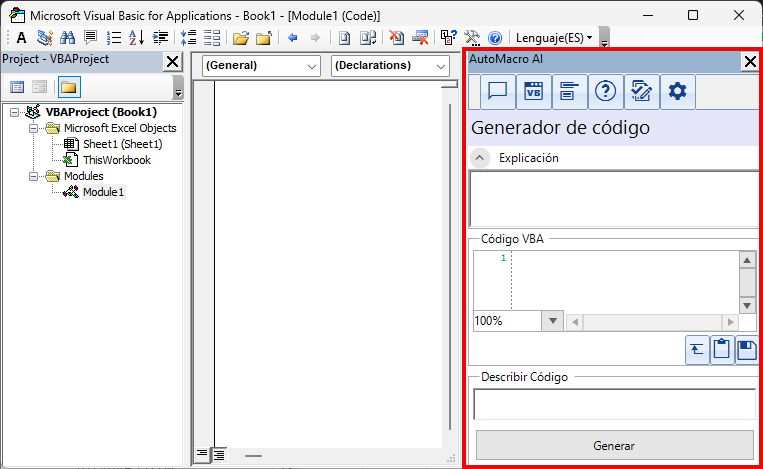Open the AutoMacro settings gear tab
This screenshot has height=469, width=763.
(677, 91)
